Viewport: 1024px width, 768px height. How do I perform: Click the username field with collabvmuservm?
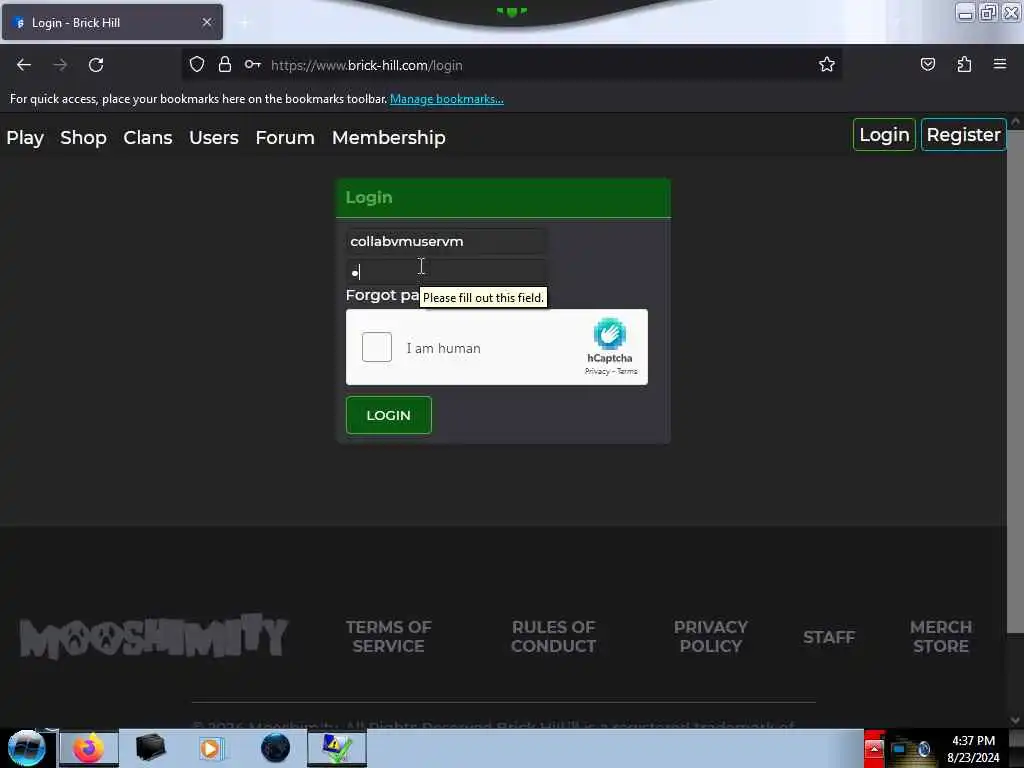tap(446, 242)
